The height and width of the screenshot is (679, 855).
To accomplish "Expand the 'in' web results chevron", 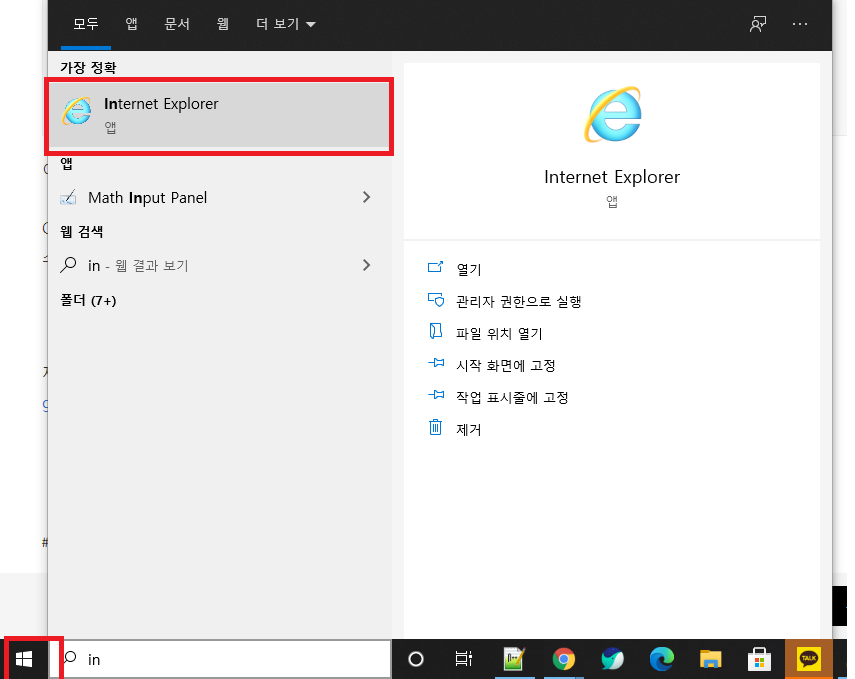I will (x=366, y=265).
